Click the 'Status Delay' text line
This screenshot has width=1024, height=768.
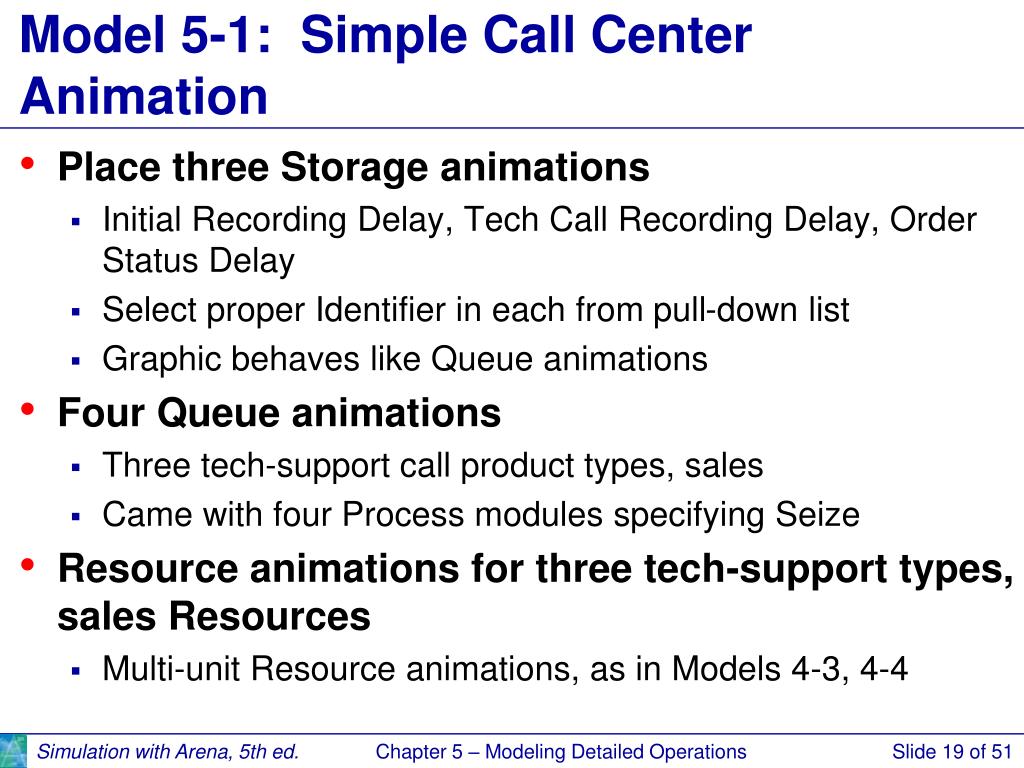pos(199,261)
